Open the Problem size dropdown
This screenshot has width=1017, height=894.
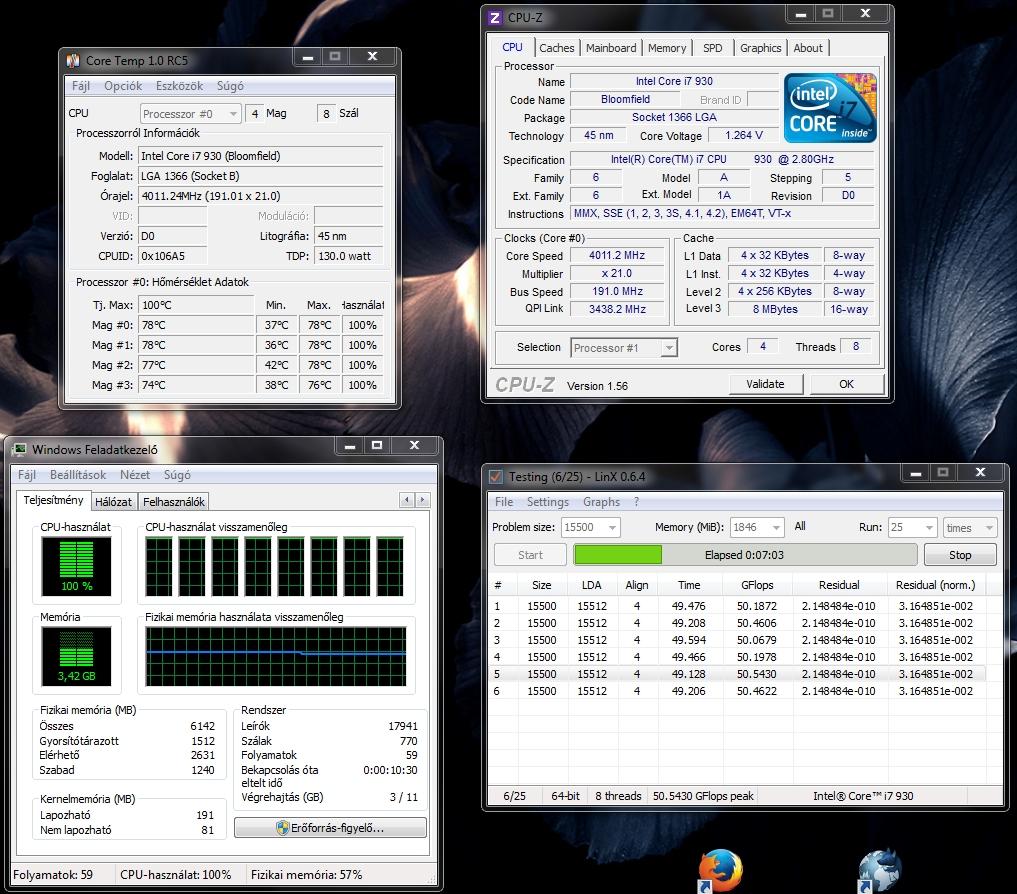(x=590, y=527)
